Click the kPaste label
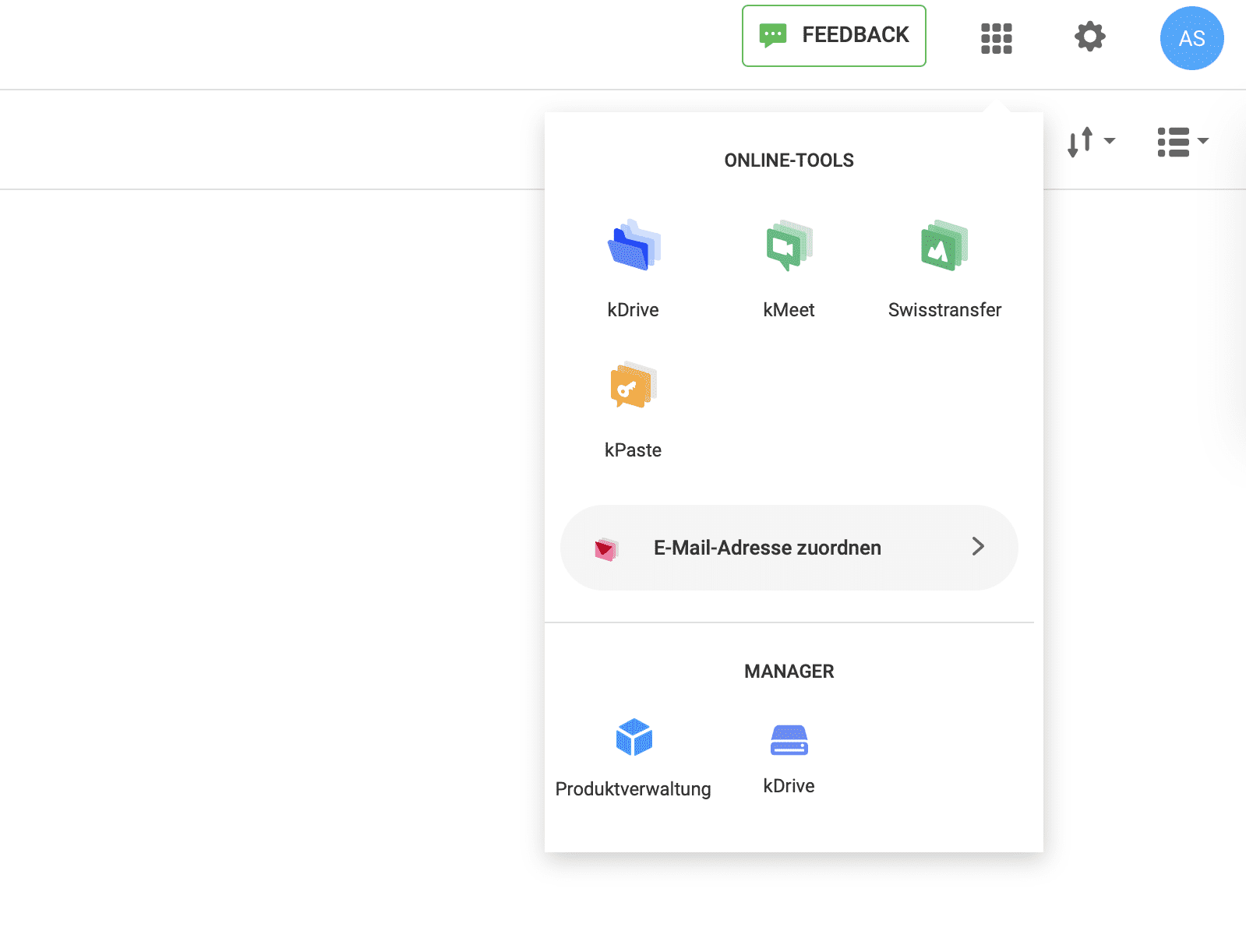 633,450
